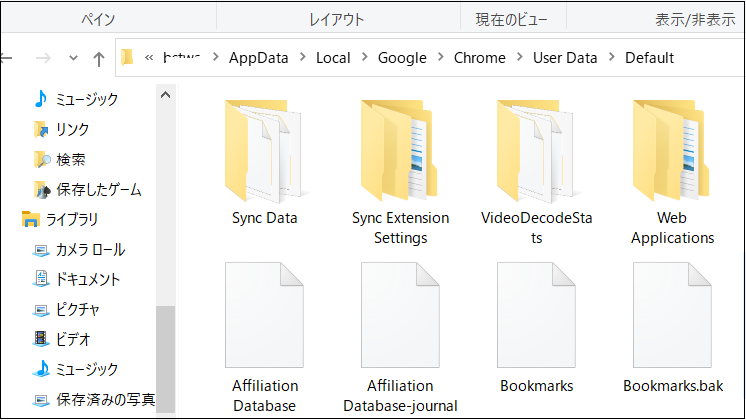Select 保存したゲーム in the sidebar
746x420 pixels.
pyautogui.click(x=98, y=189)
